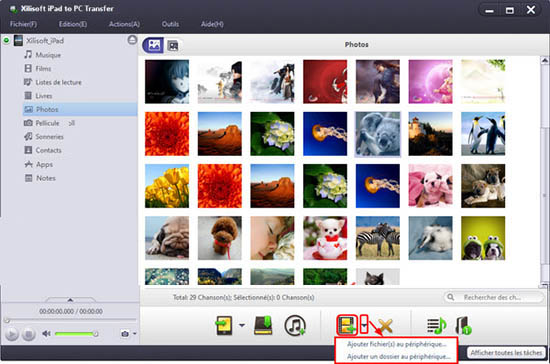Select the yellow tulips thumbnail
This screenshot has height=364, width=550.
point(167,186)
